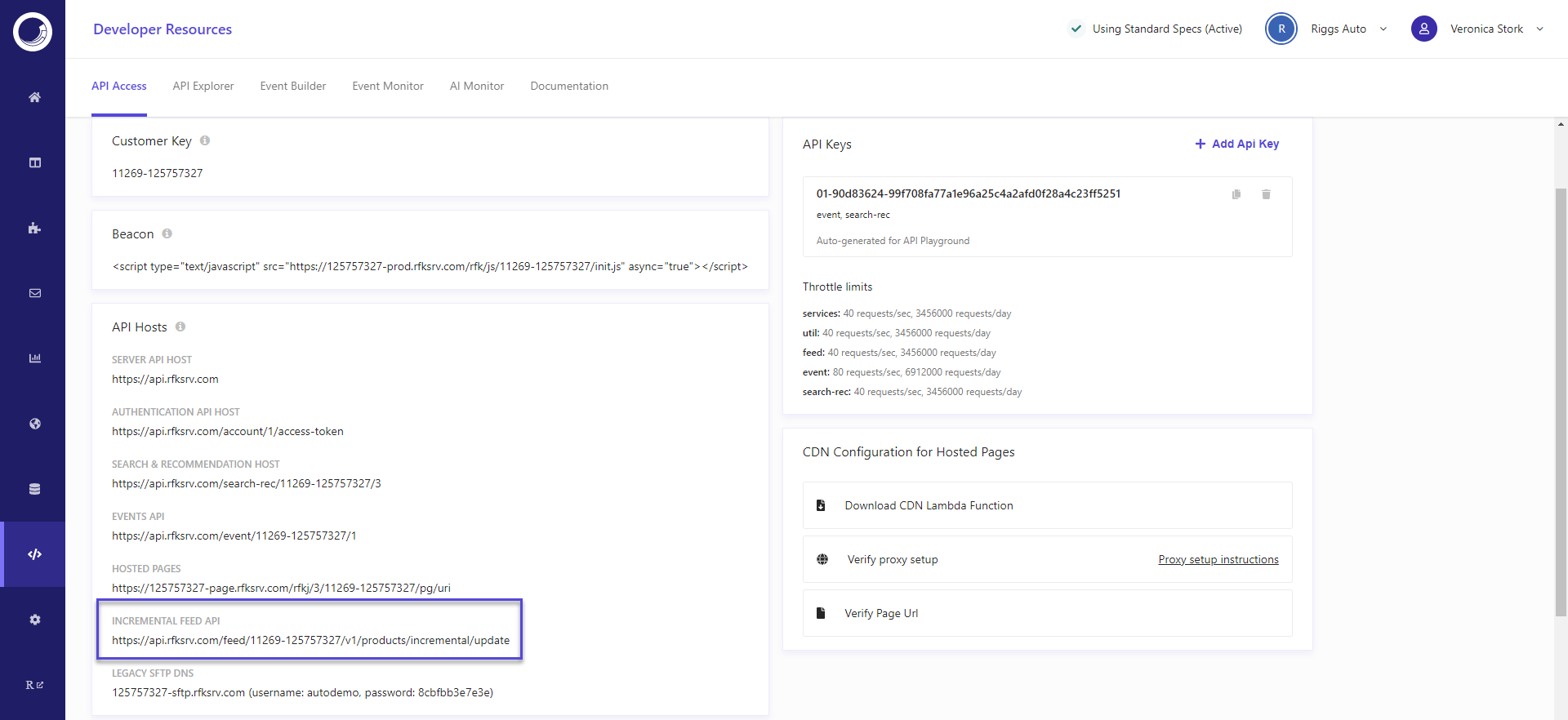Select the Beacon script snippet text
The height and width of the screenshot is (720, 1568).
point(430,266)
